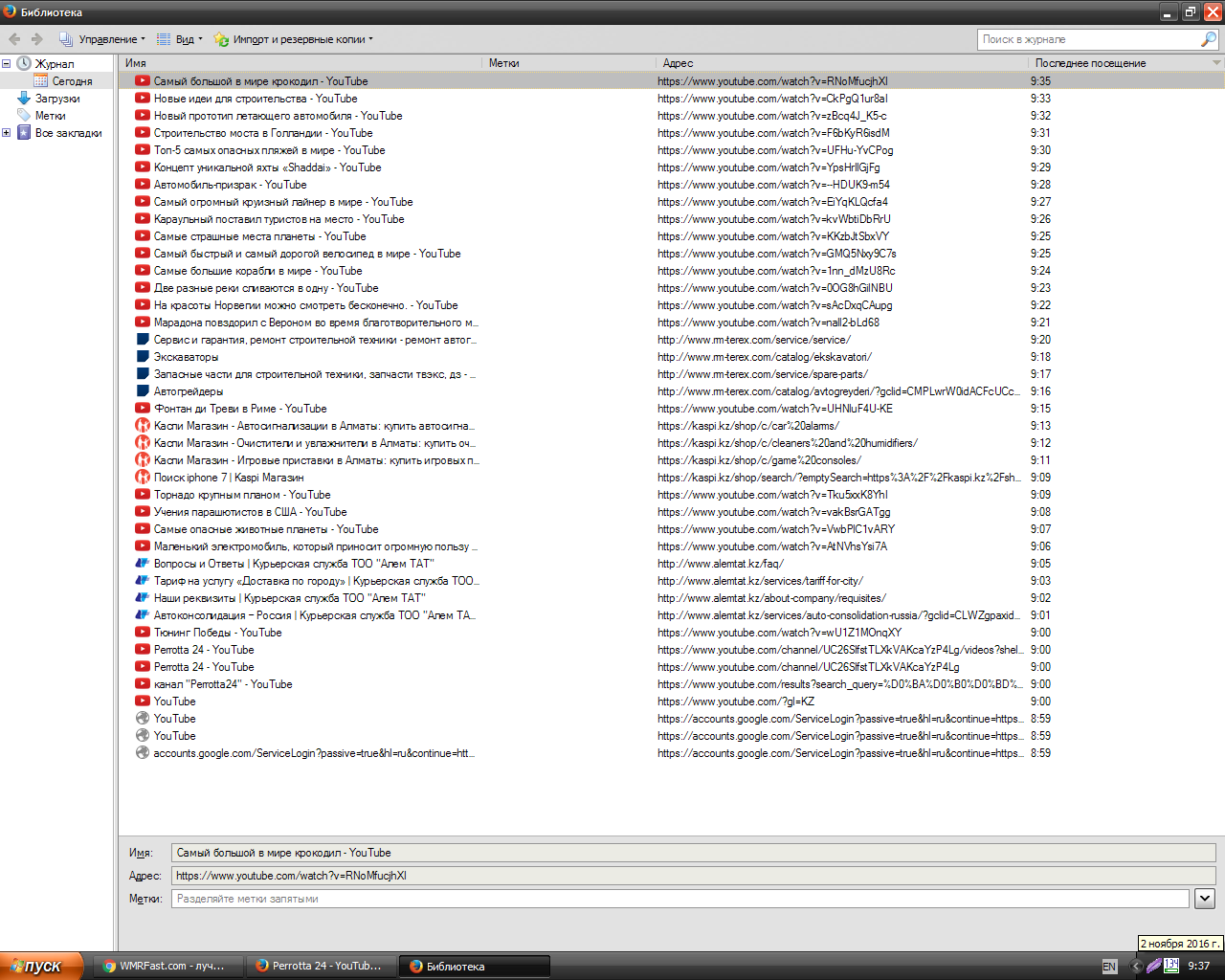Image resolution: width=1225 pixels, height=980 pixels.
Task: Click the YouTube favicon of 'Торнадо крупным планом'
Action: [143, 495]
